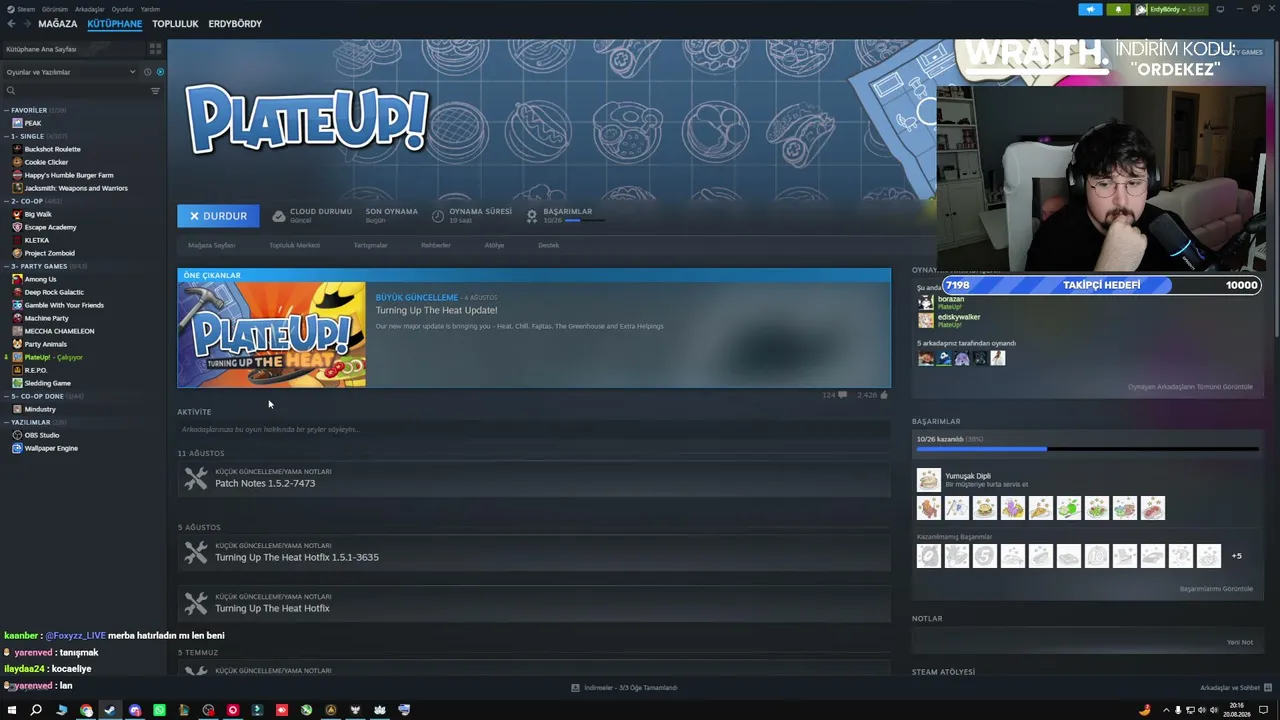Open the Oyunlar menu

pos(123,9)
